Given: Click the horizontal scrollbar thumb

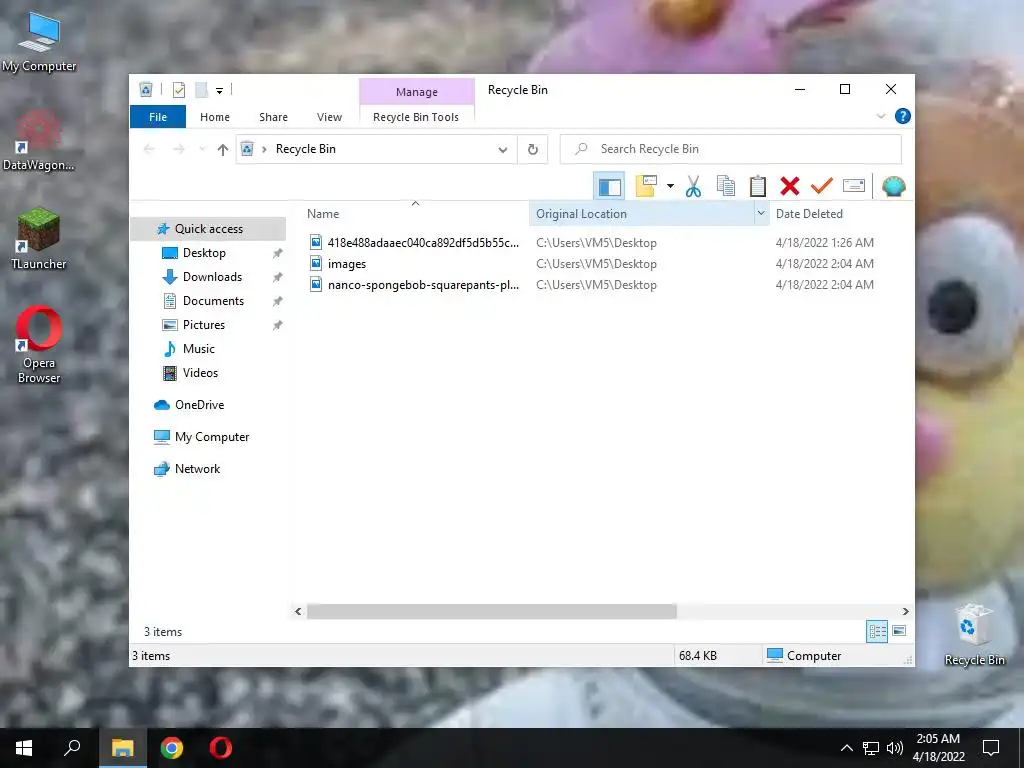Looking at the screenshot, I should (492, 611).
